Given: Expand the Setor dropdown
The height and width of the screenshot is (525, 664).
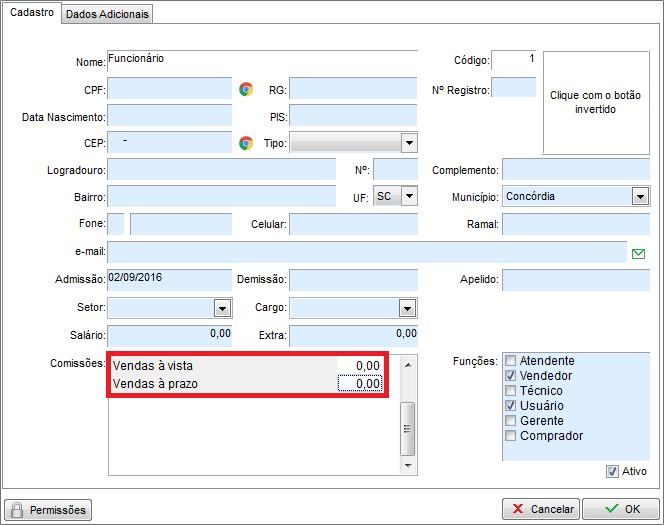Looking at the screenshot, I should coord(222,308).
